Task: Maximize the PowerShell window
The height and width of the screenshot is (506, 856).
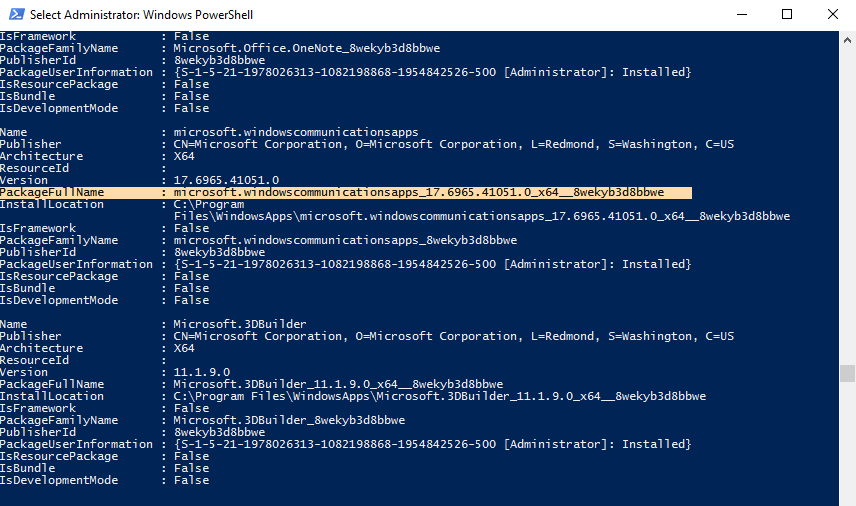Action: 787,14
